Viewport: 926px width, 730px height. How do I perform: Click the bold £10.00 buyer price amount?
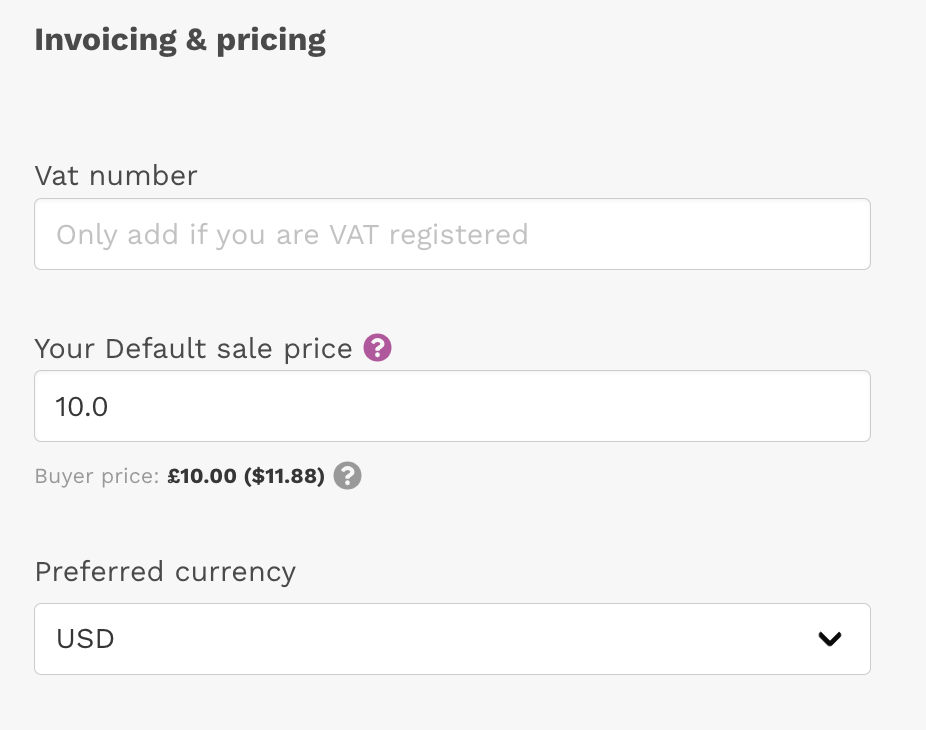(x=202, y=475)
